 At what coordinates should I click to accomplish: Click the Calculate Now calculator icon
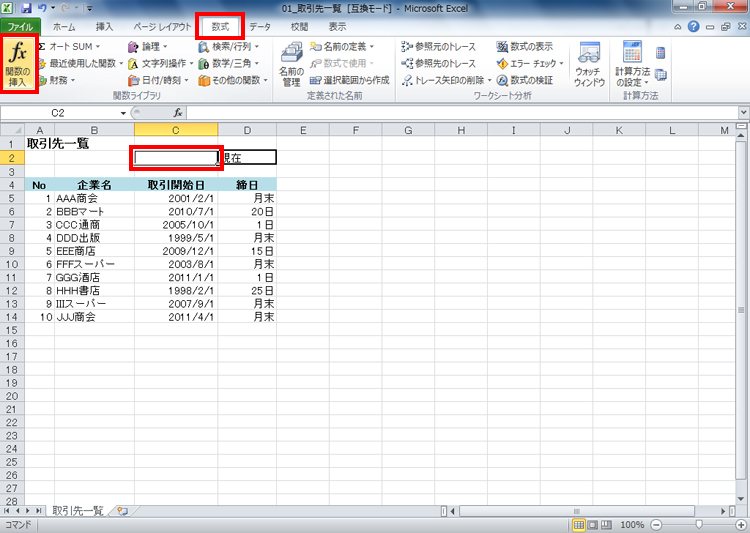coord(661,52)
